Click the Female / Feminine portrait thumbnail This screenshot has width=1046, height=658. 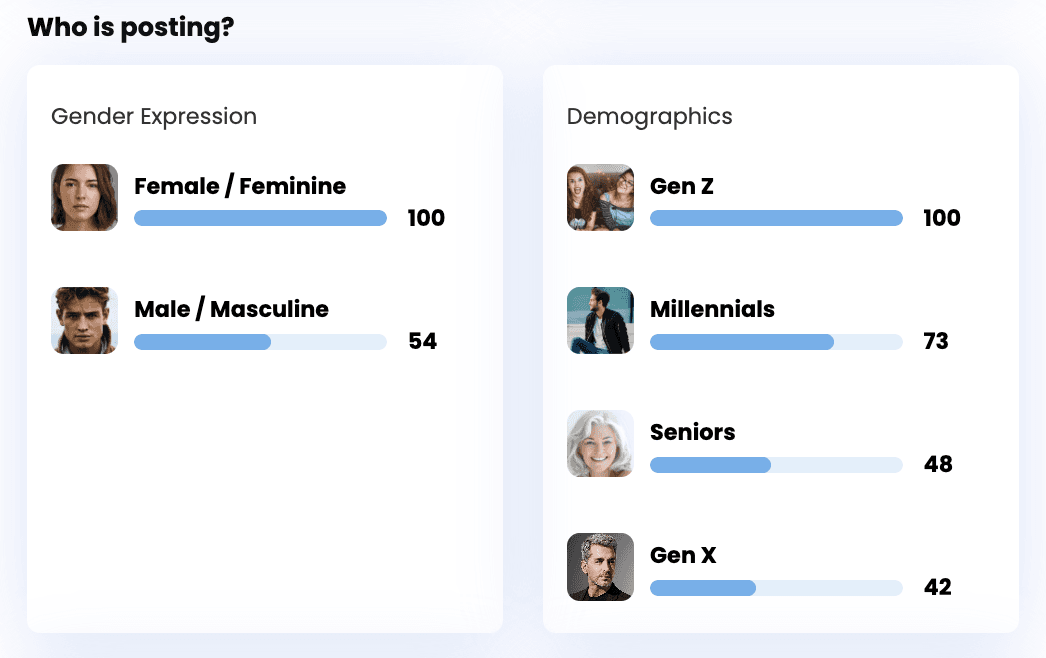click(x=84, y=198)
